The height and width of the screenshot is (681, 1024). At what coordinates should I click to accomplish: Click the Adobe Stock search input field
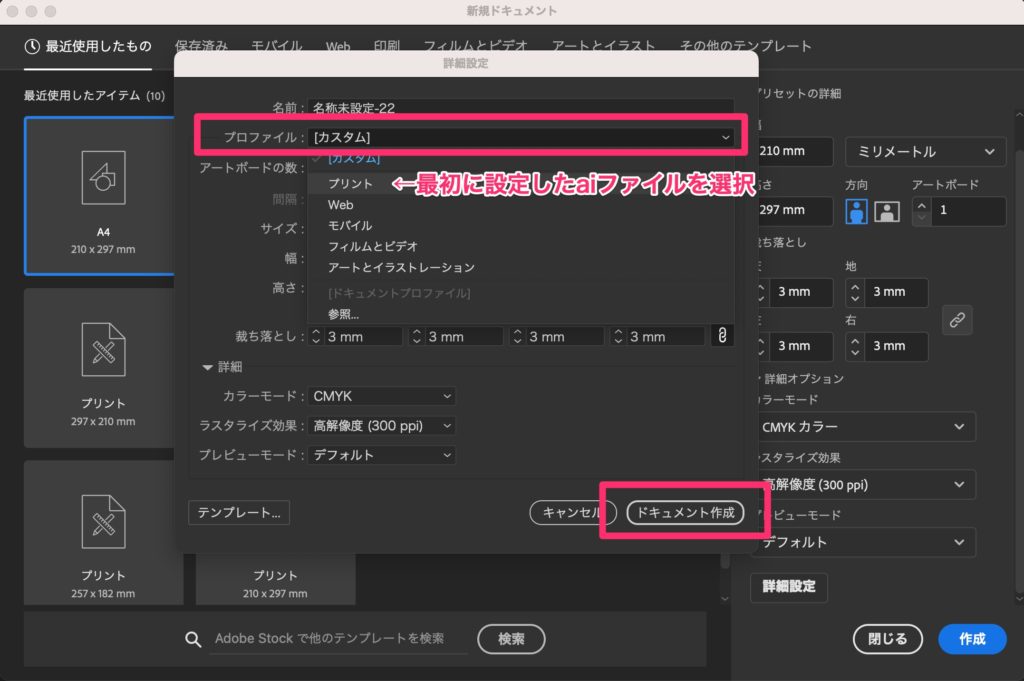point(337,639)
